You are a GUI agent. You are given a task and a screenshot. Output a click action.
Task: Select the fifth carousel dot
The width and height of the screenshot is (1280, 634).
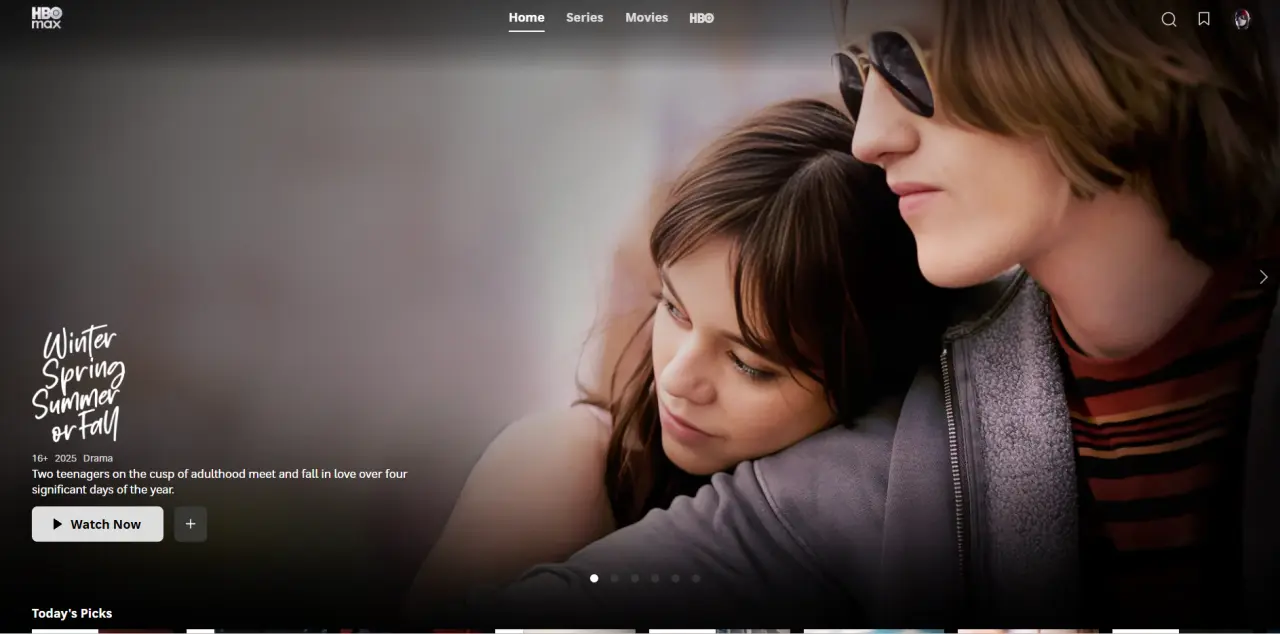click(x=675, y=578)
